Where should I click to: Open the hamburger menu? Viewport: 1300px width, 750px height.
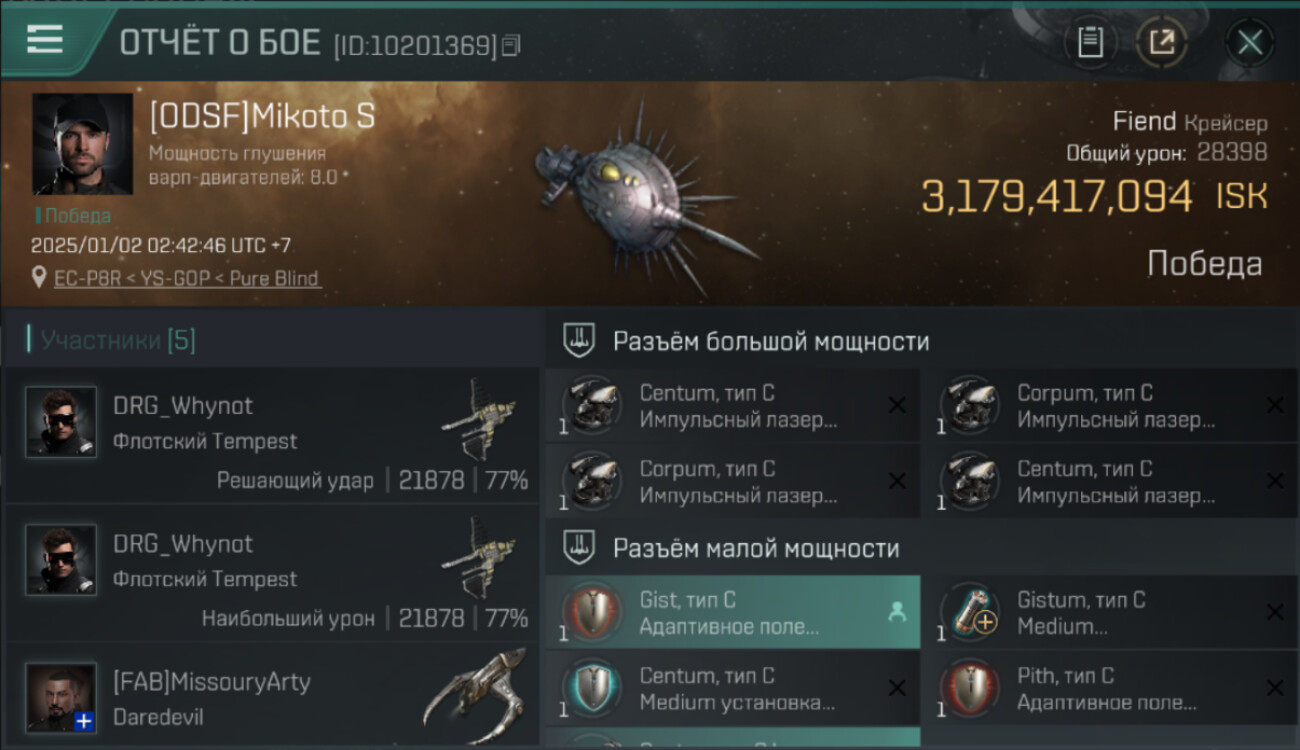(45, 40)
